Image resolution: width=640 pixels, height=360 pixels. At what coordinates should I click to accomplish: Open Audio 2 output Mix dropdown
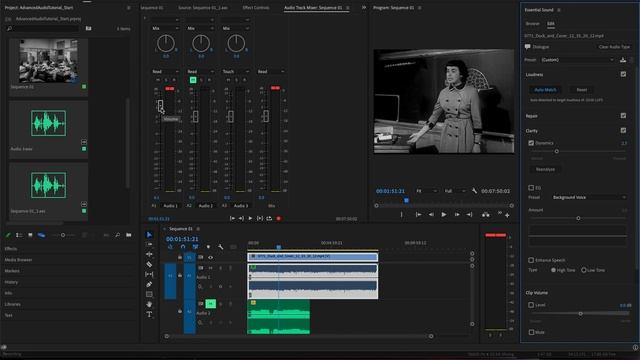point(200,28)
